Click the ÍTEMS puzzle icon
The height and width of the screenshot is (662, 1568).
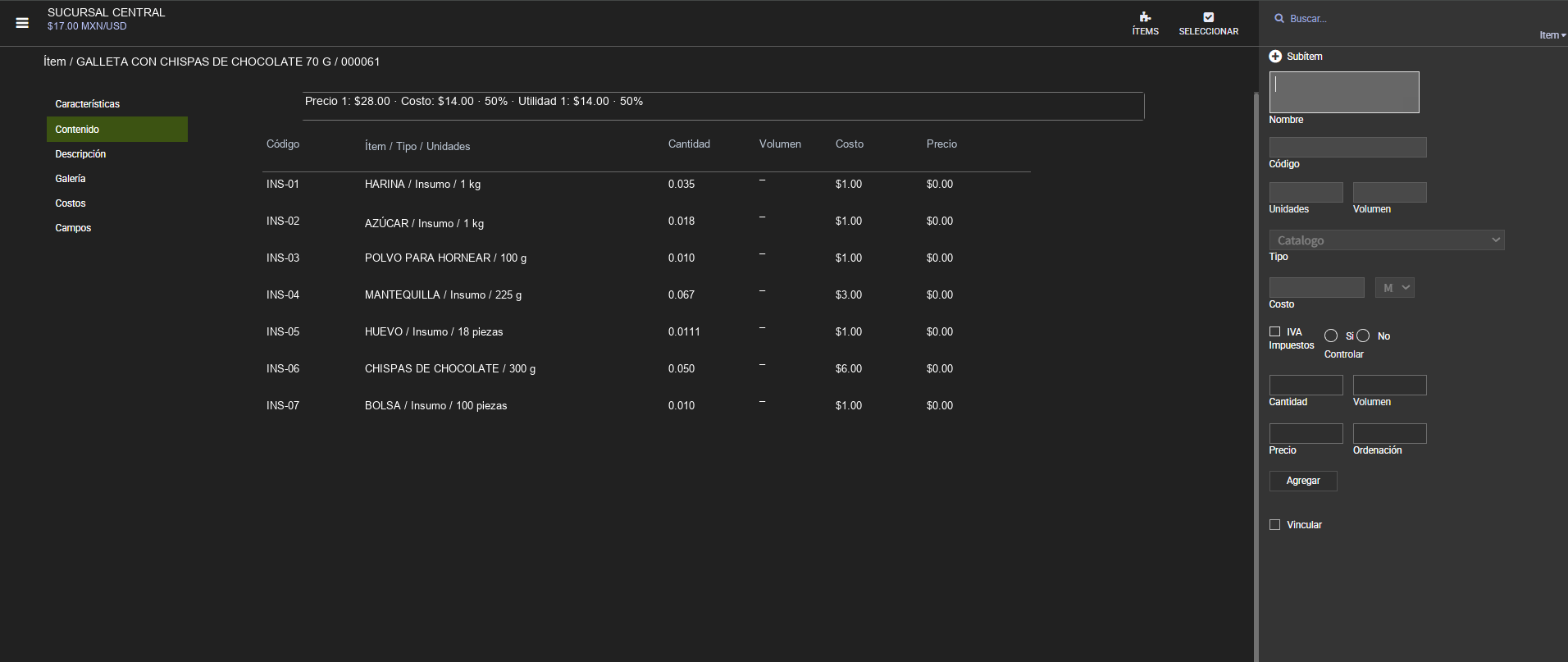(x=1145, y=17)
